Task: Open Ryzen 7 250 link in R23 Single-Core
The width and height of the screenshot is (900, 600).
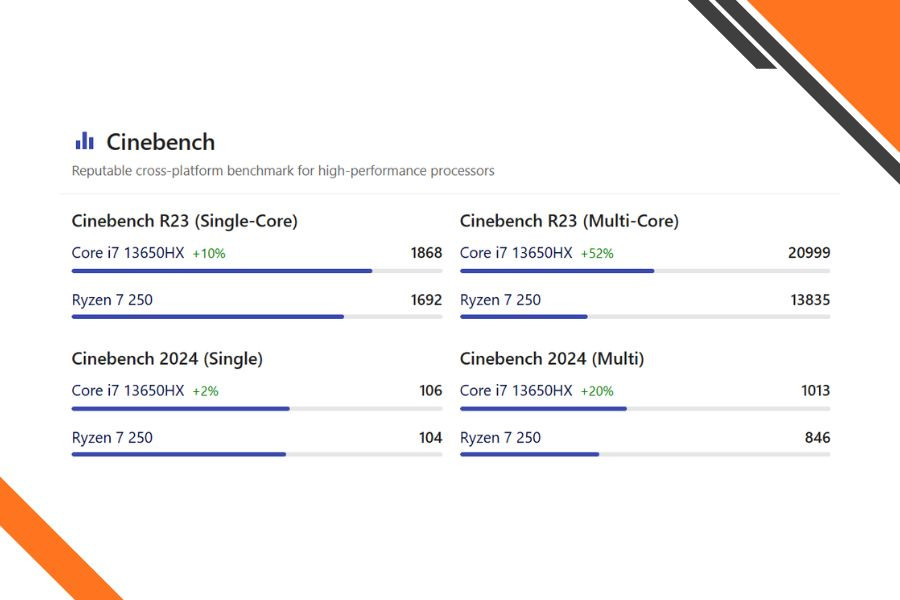Action: [x=112, y=300]
